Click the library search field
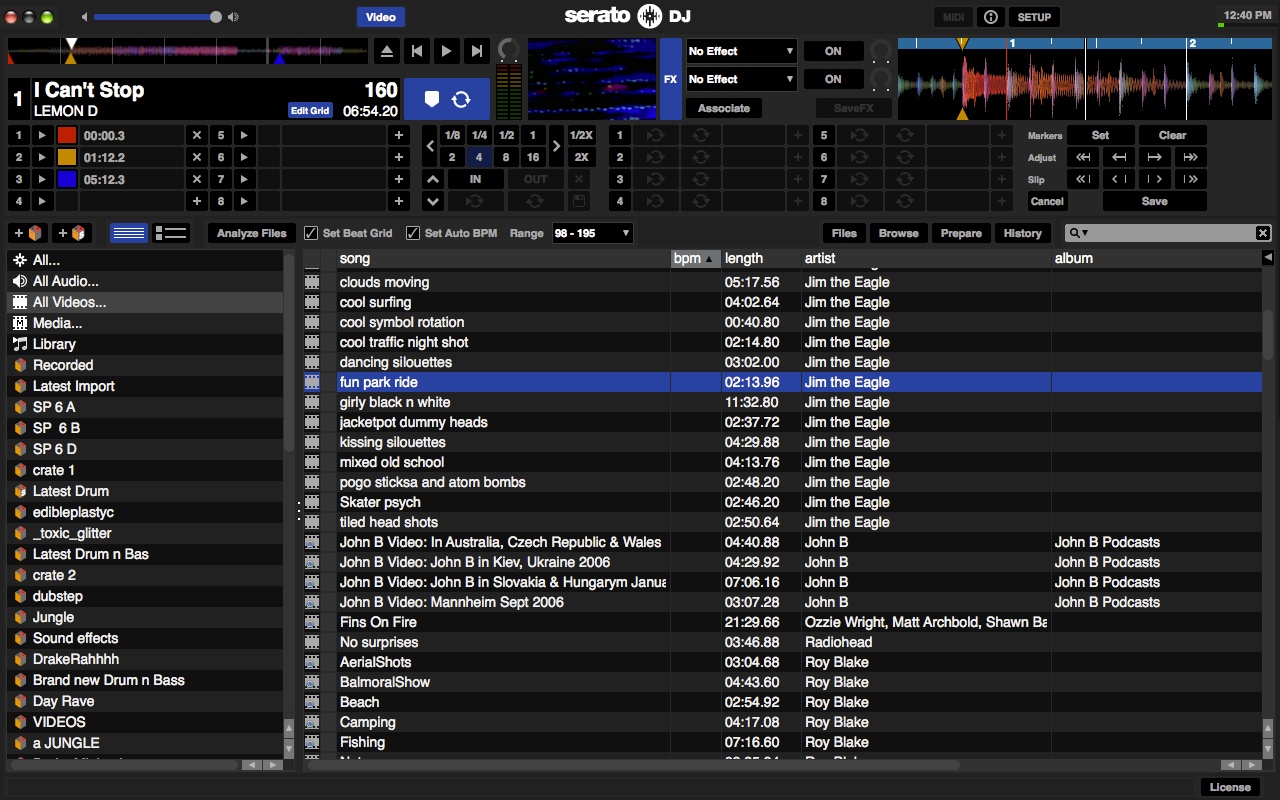The image size is (1280, 800). click(1168, 233)
